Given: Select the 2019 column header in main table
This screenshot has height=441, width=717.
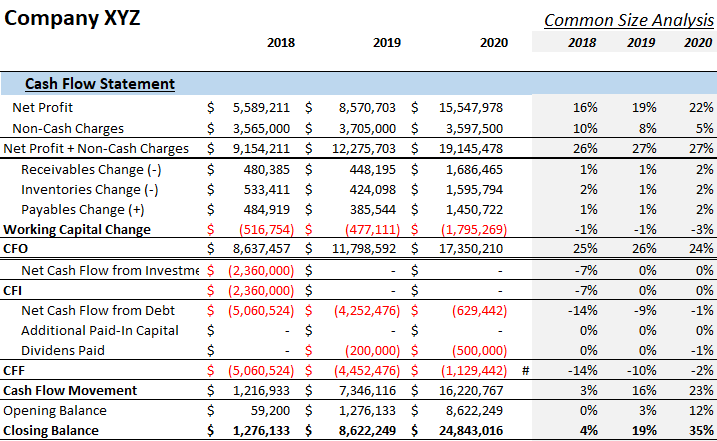Looking at the screenshot, I should (387, 43).
